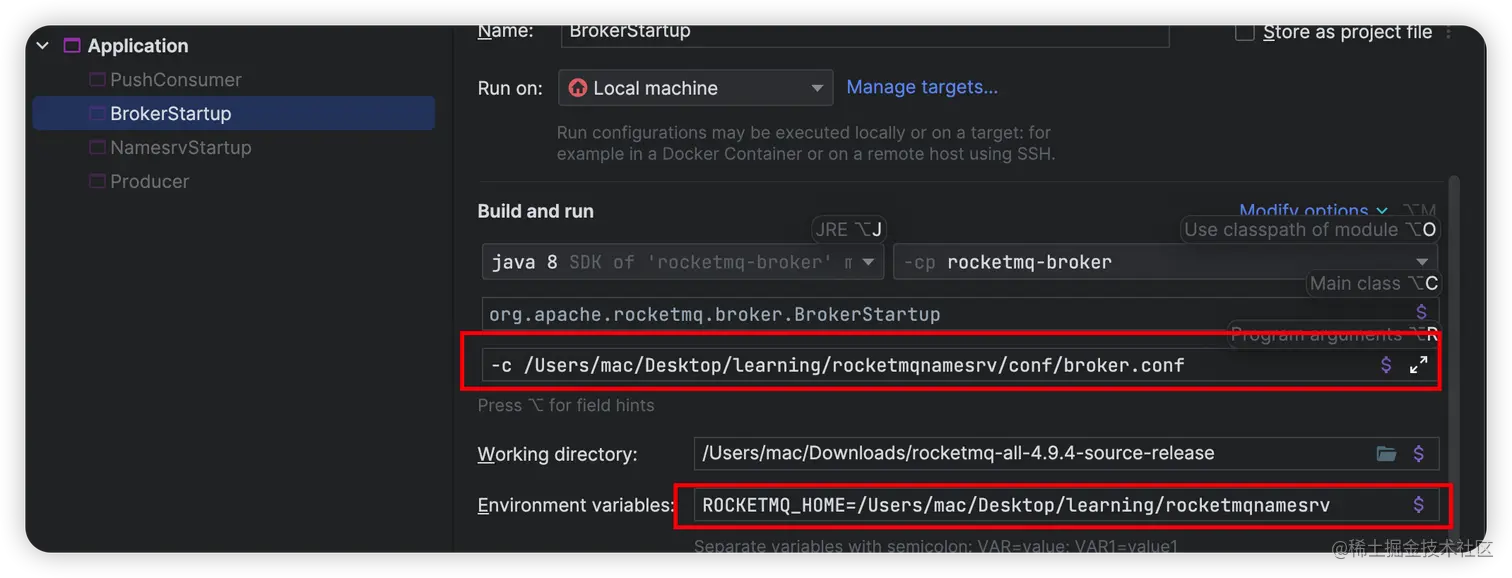The width and height of the screenshot is (1512, 578).
Task: Click the macro icon in Main class field
Action: click(x=1421, y=313)
